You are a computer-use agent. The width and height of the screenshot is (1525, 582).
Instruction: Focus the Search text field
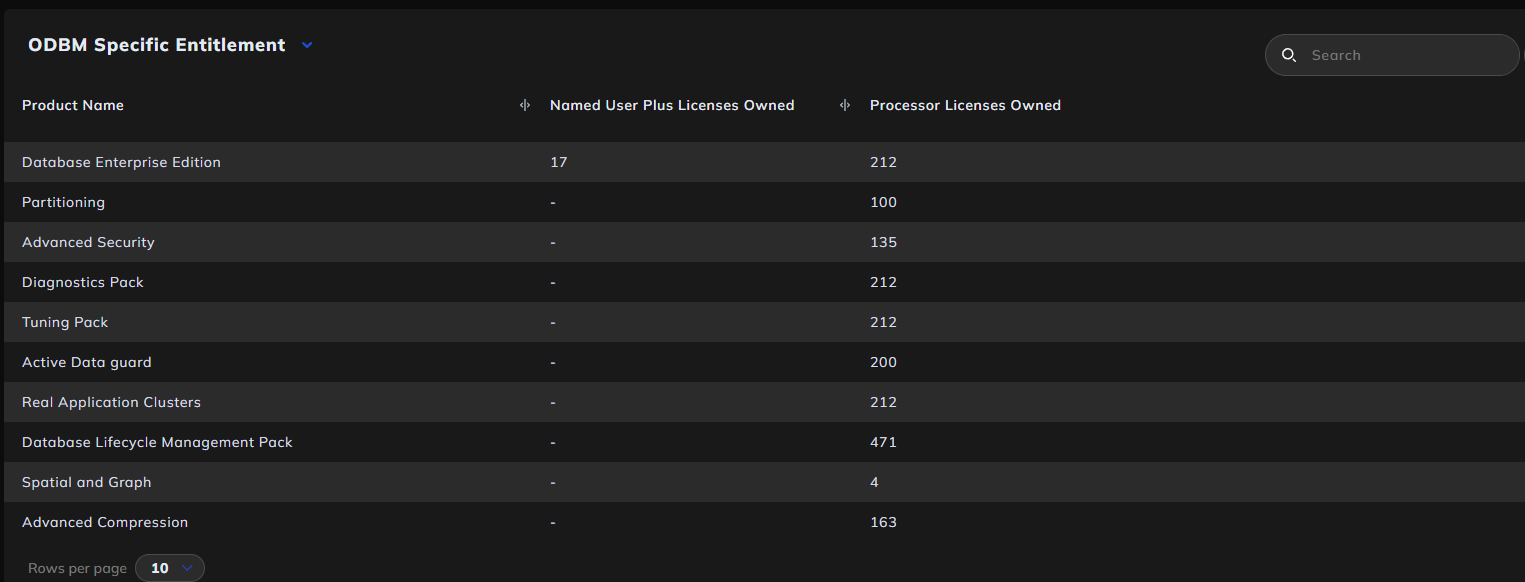tap(1405, 55)
